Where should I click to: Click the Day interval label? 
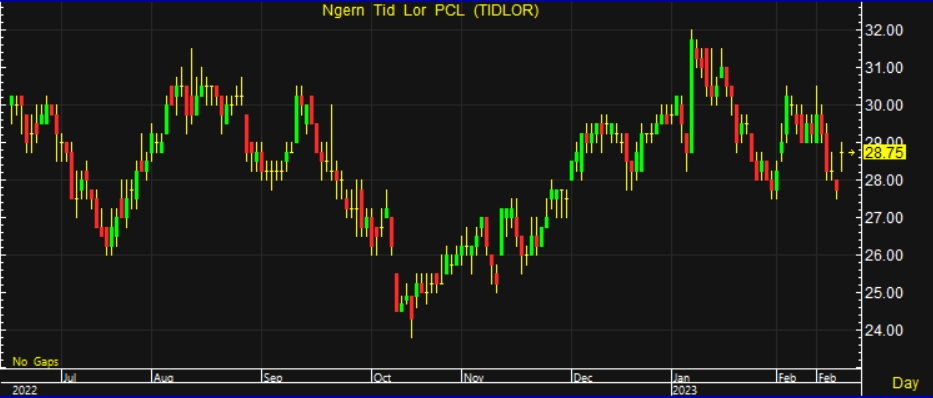(905, 383)
